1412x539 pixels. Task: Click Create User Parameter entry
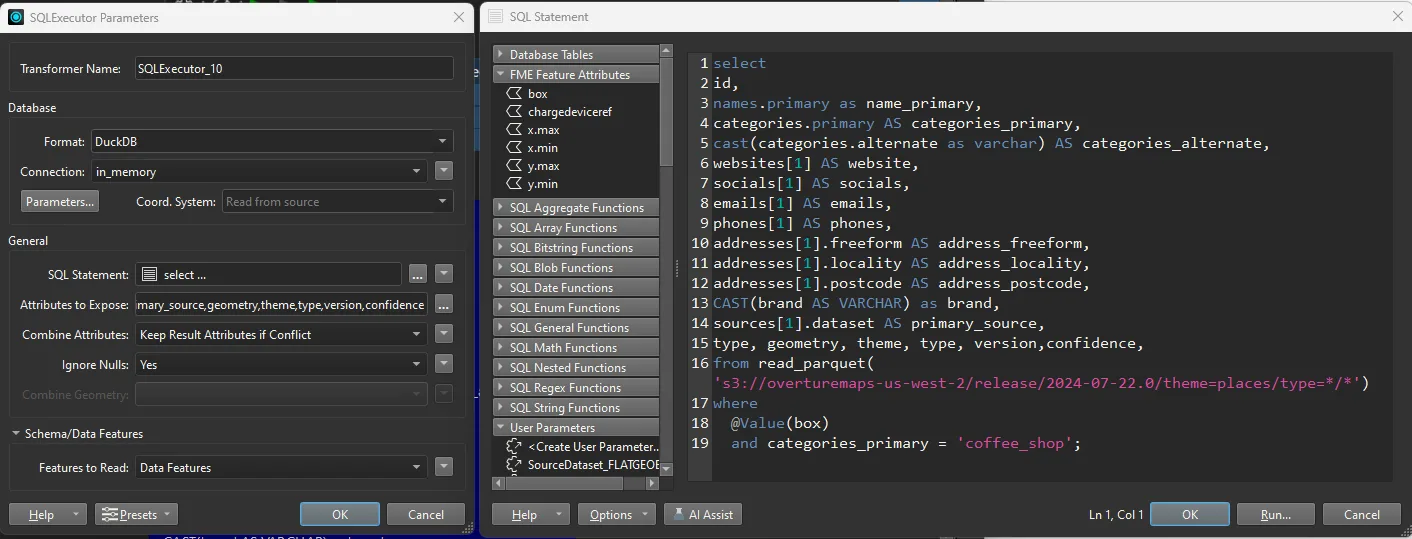(x=593, y=447)
